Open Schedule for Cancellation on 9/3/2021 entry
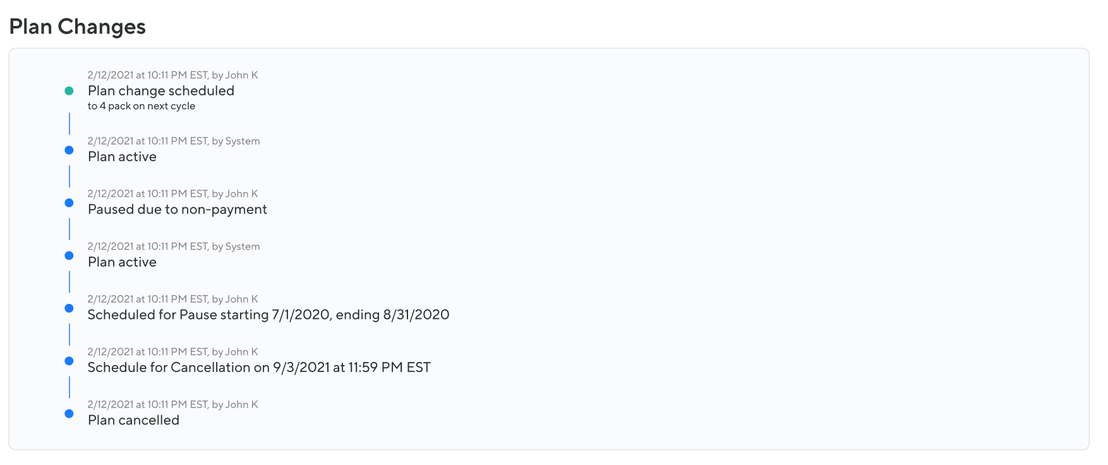Screen dimensions: 1108x465 coord(259,367)
